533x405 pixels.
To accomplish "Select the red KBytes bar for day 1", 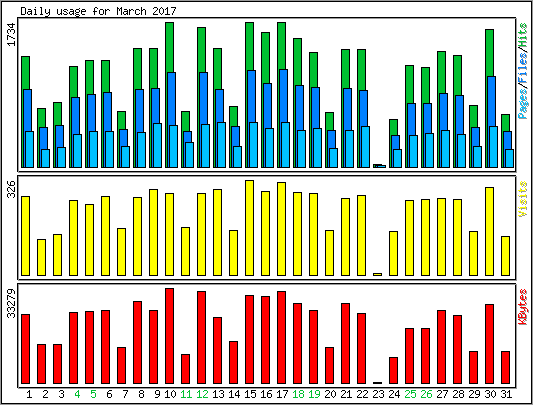I will (25, 349).
